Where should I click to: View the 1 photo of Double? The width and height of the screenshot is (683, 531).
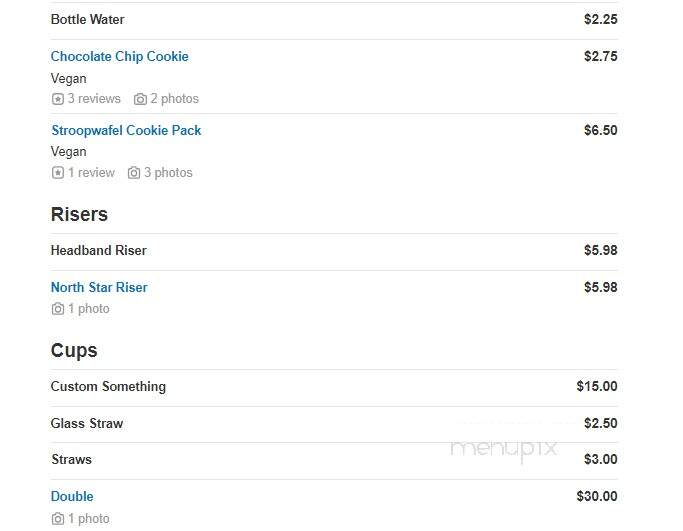(x=88, y=518)
